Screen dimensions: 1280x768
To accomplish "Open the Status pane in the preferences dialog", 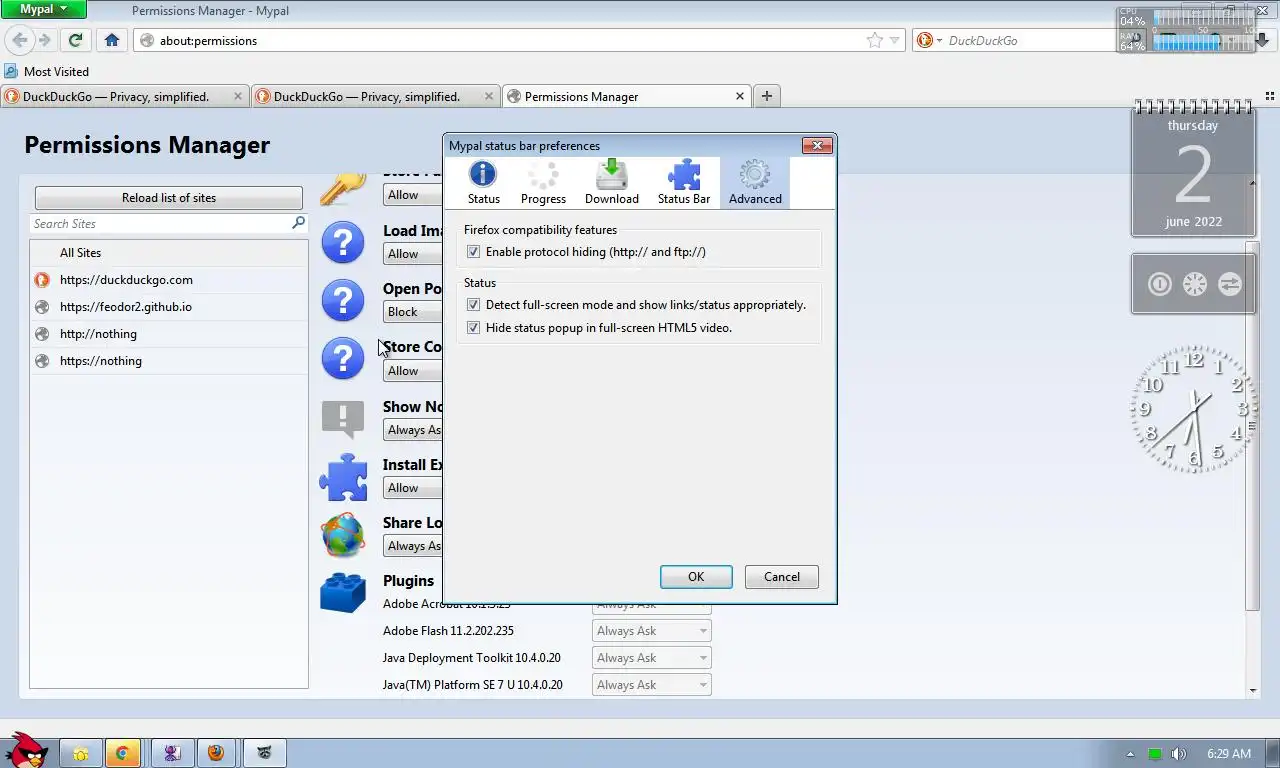I will 483,183.
